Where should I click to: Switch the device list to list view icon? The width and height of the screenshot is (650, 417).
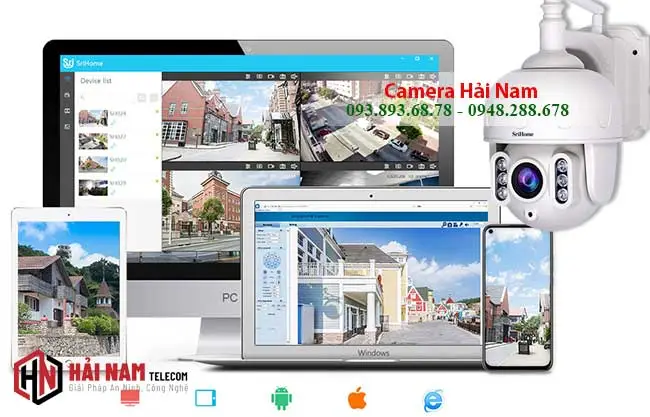[154, 98]
